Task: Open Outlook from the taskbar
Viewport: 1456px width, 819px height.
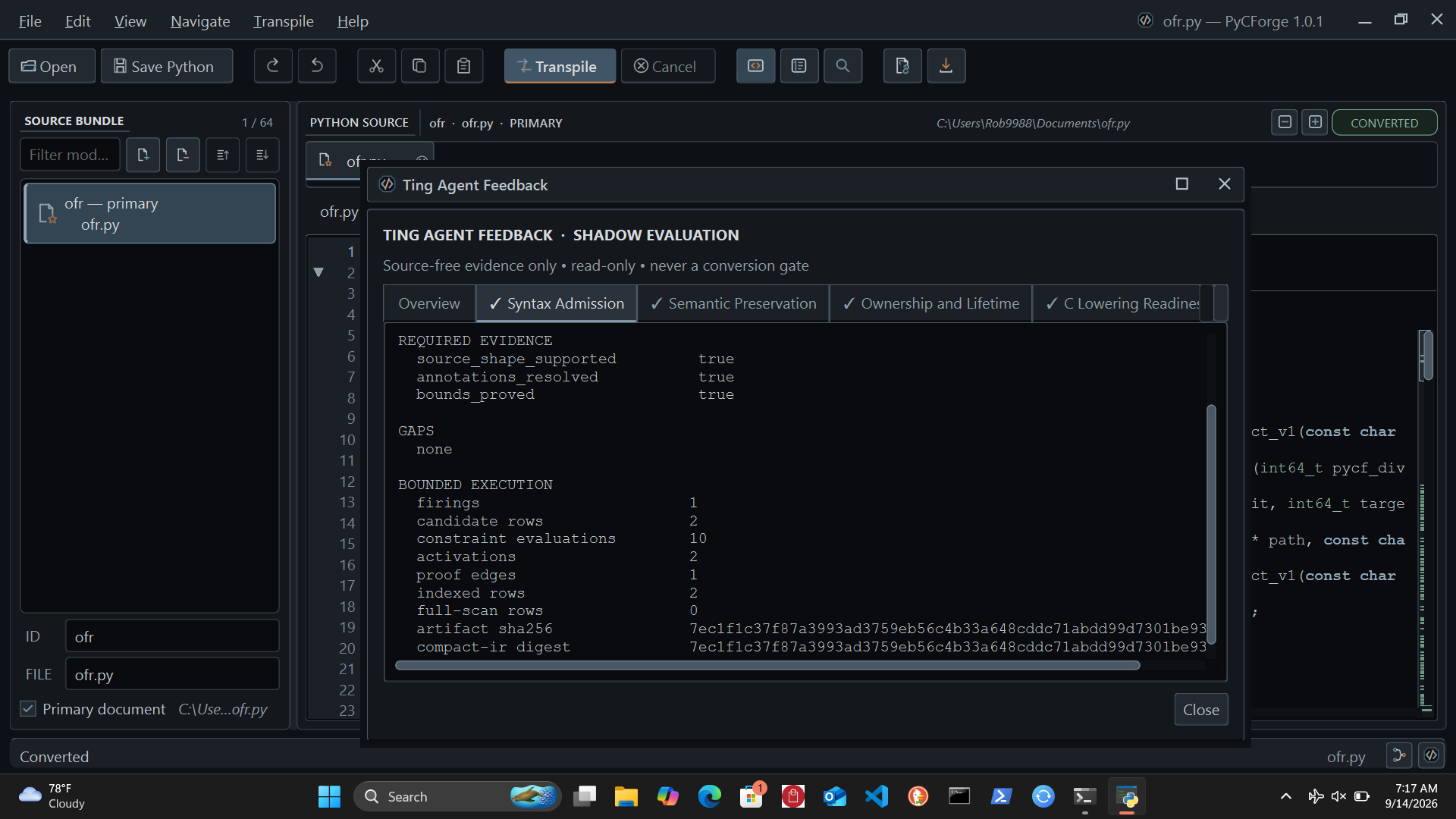Action: pos(835,796)
